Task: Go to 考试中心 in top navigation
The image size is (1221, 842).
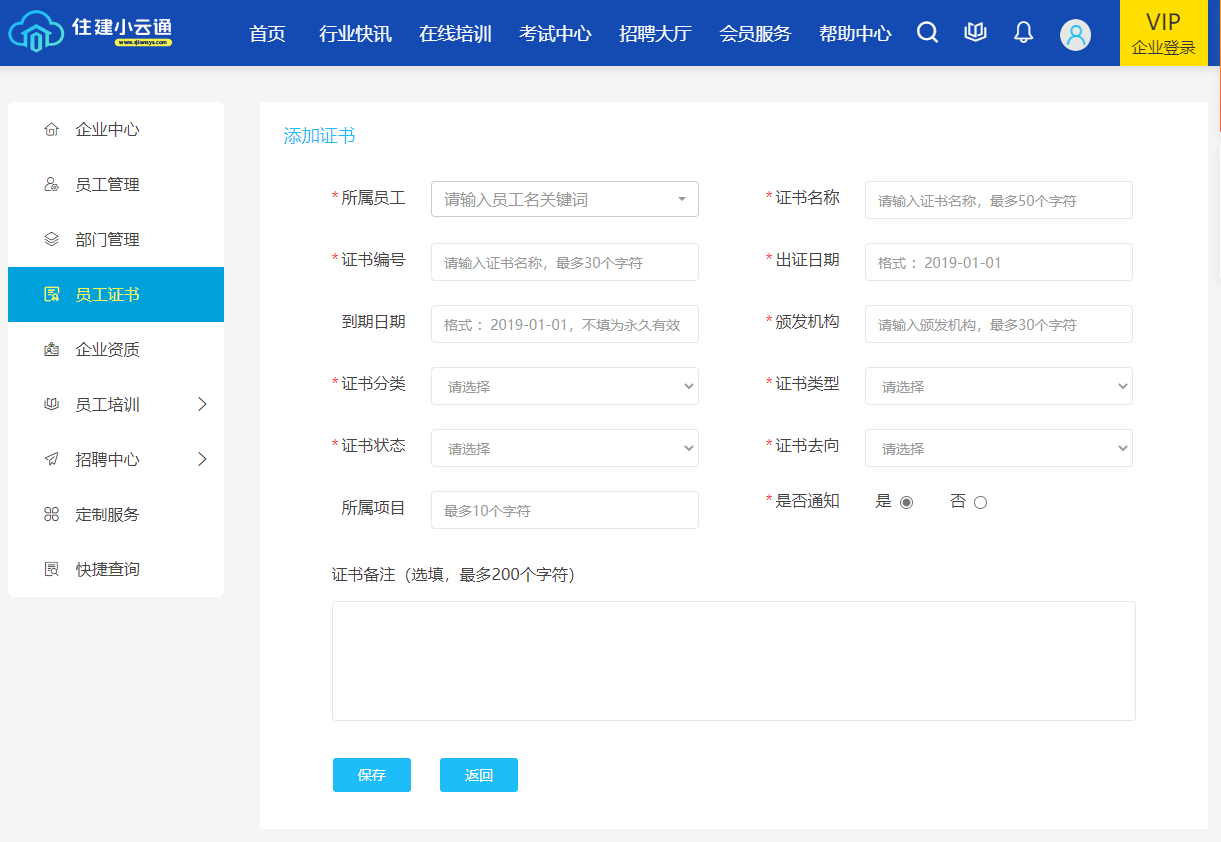Action: coord(555,34)
